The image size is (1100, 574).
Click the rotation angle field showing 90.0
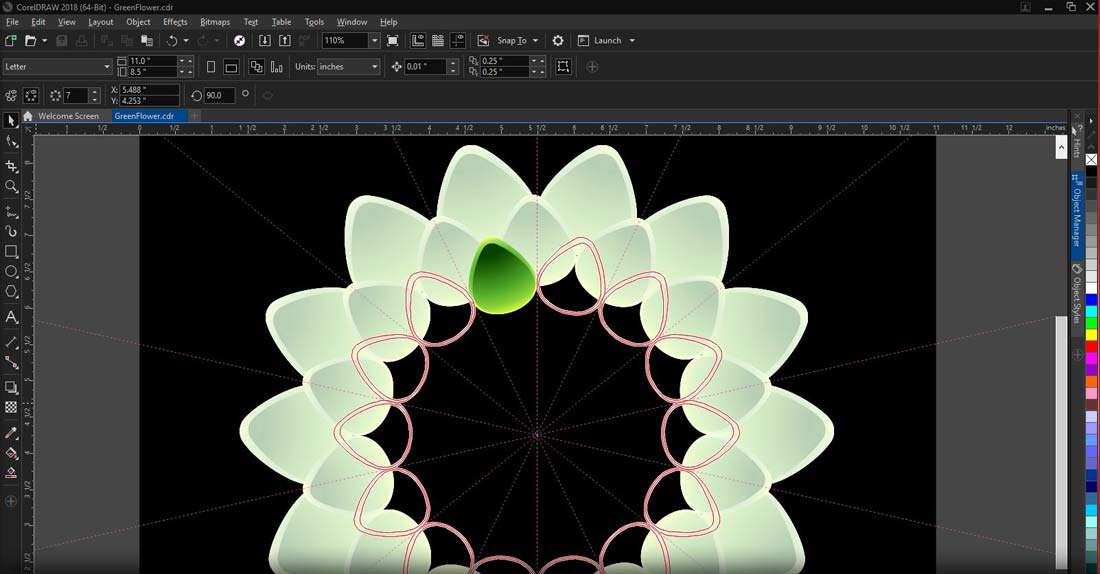(x=219, y=95)
